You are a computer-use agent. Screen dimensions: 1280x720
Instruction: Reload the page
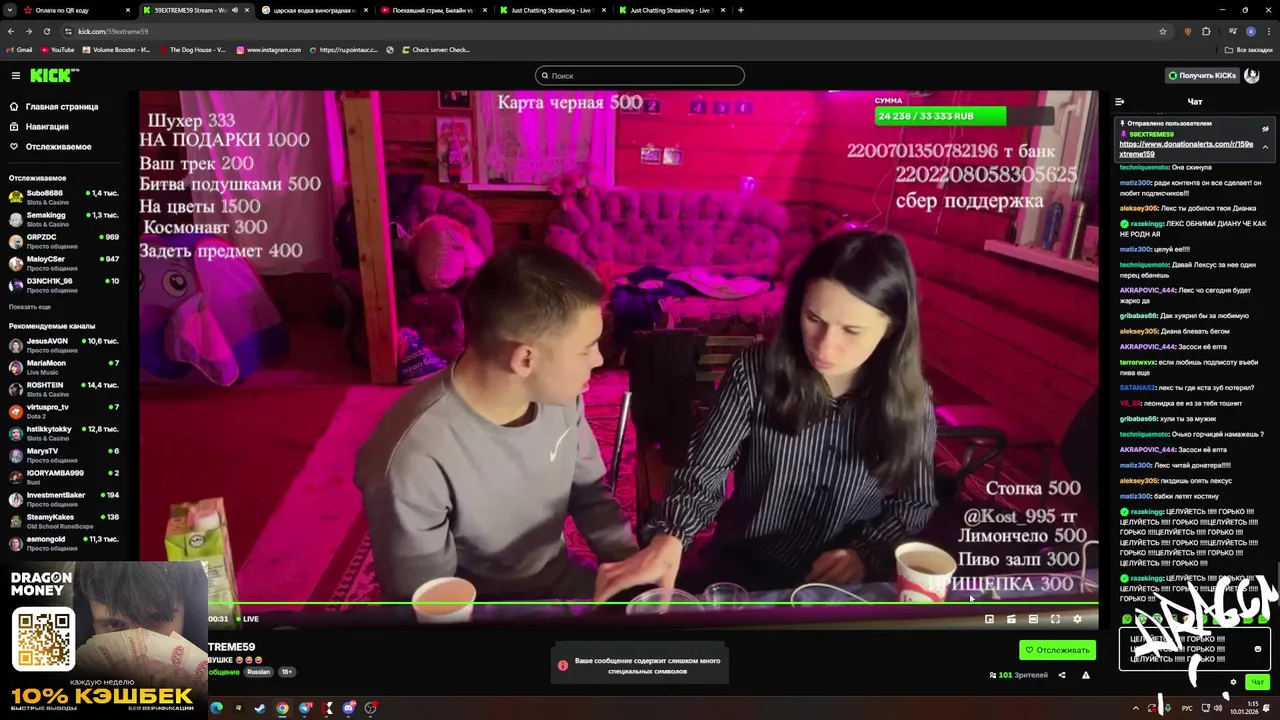(x=46, y=31)
